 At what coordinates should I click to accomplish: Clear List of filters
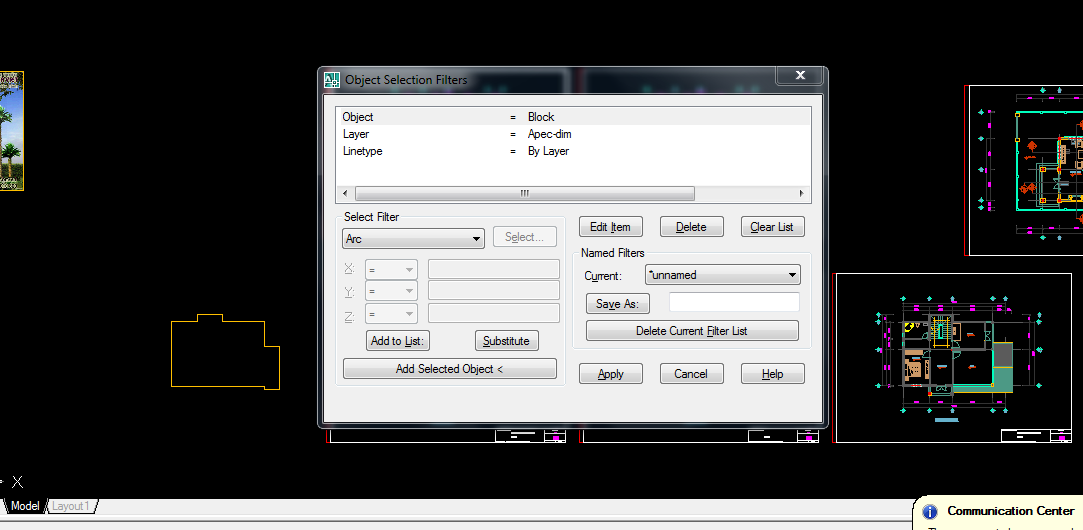pos(772,227)
